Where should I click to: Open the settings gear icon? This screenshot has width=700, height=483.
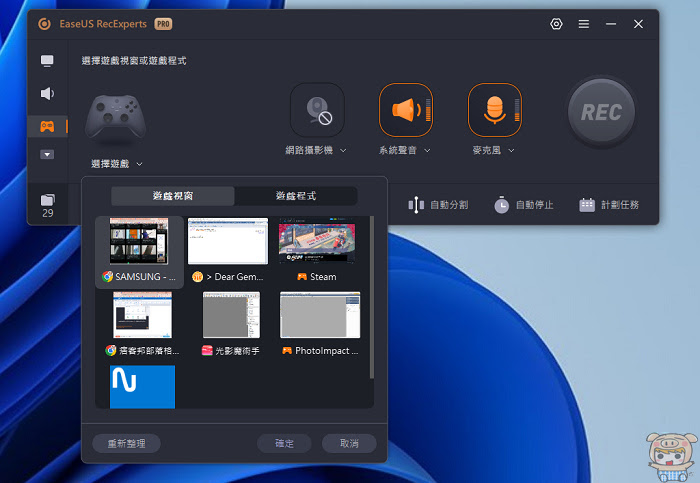pos(556,24)
